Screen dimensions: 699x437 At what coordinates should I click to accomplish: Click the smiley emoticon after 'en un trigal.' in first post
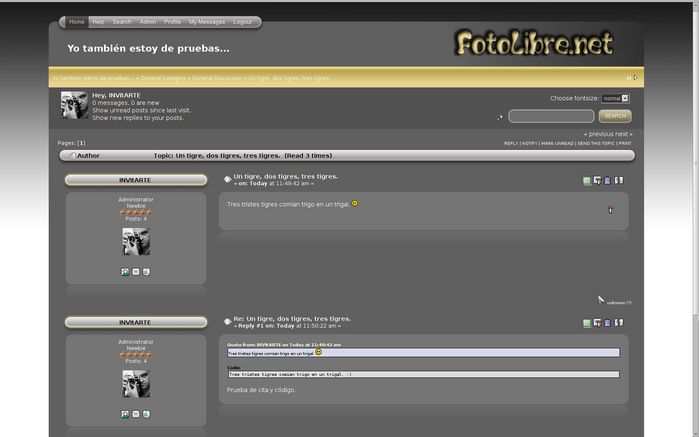pos(355,203)
